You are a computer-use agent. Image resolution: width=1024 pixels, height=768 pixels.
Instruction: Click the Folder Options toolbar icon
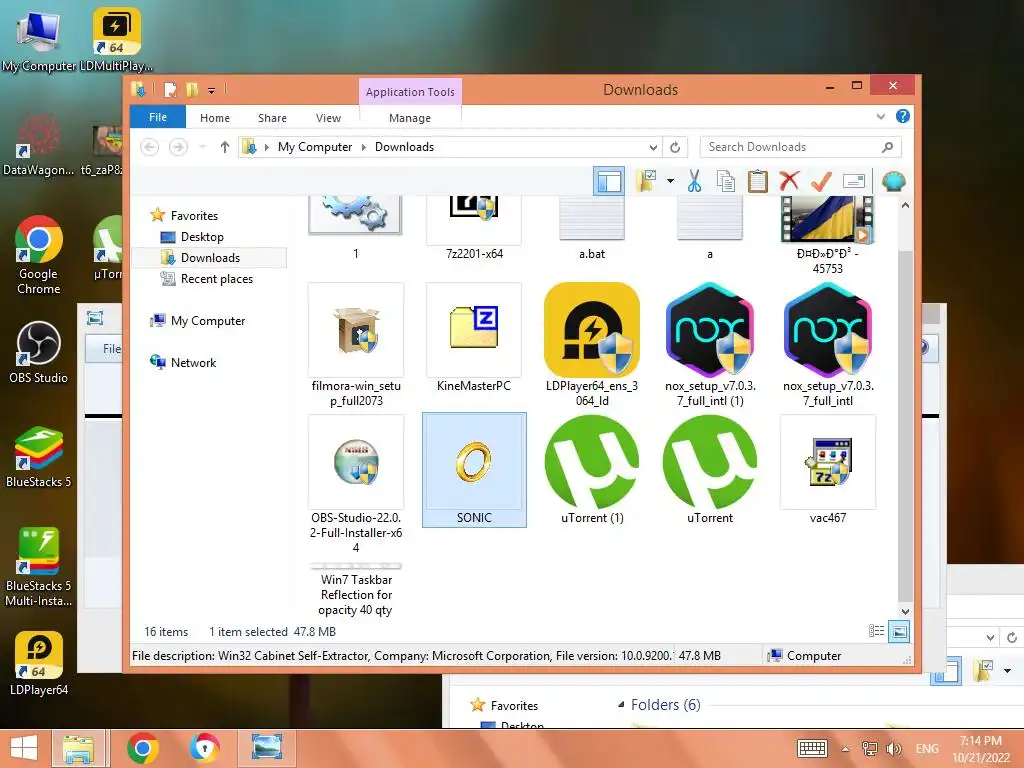click(x=647, y=181)
